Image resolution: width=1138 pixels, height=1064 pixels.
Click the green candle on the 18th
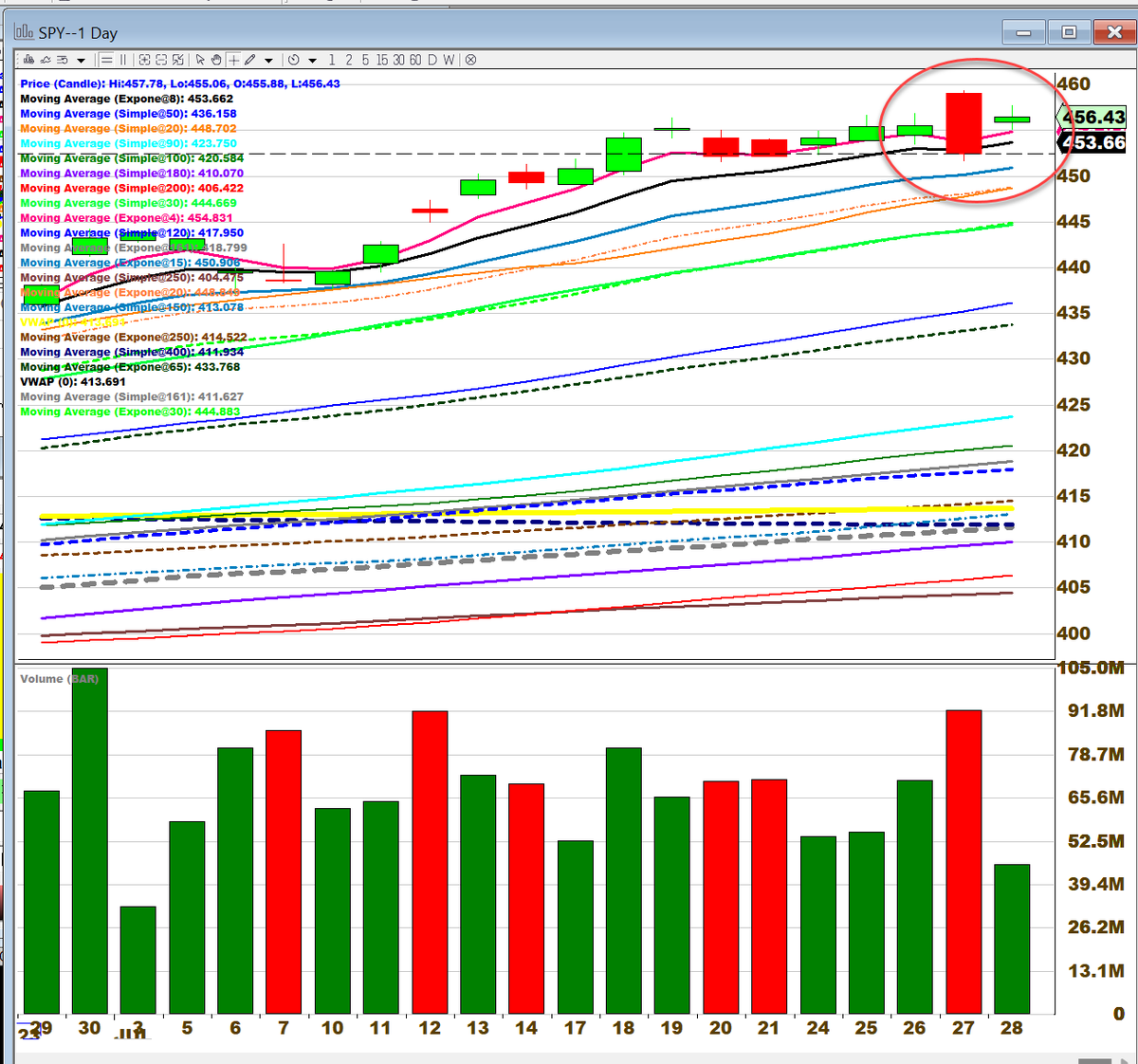click(x=624, y=155)
